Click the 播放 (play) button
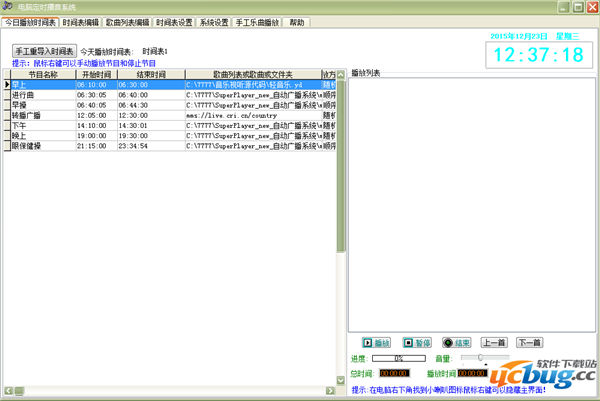The height and width of the screenshot is (401, 600). [x=375, y=342]
